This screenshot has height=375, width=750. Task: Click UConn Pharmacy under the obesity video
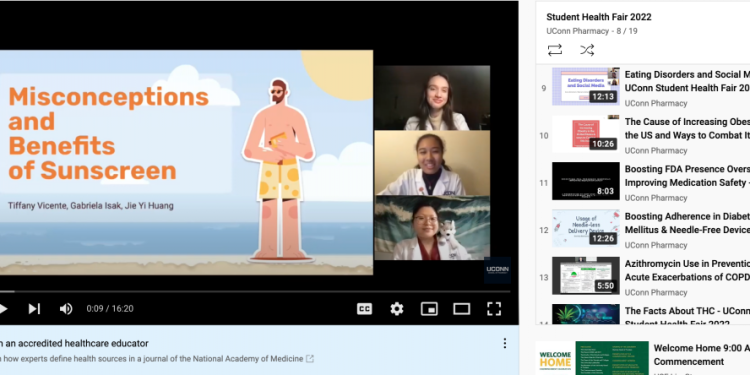point(656,151)
